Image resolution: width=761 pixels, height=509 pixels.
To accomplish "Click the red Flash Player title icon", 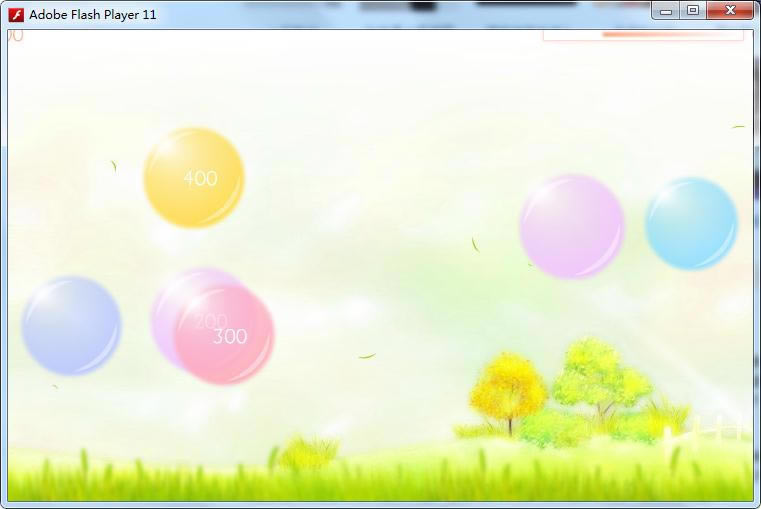I will 16,15.
